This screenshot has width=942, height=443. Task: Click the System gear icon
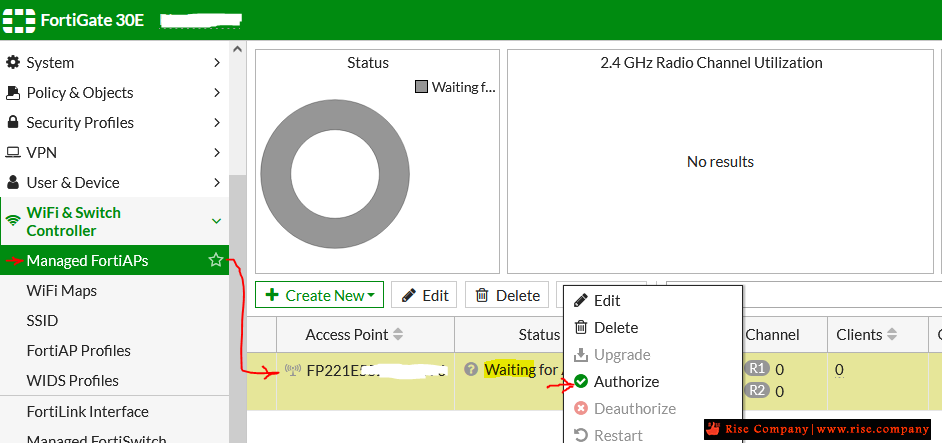coord(13,63)
